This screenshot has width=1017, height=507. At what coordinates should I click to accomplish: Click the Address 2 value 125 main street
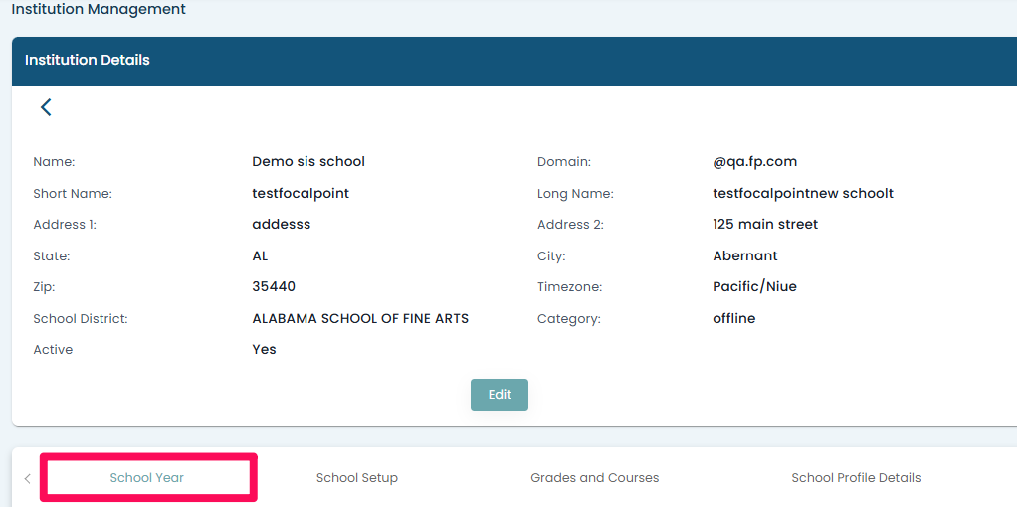765,225
